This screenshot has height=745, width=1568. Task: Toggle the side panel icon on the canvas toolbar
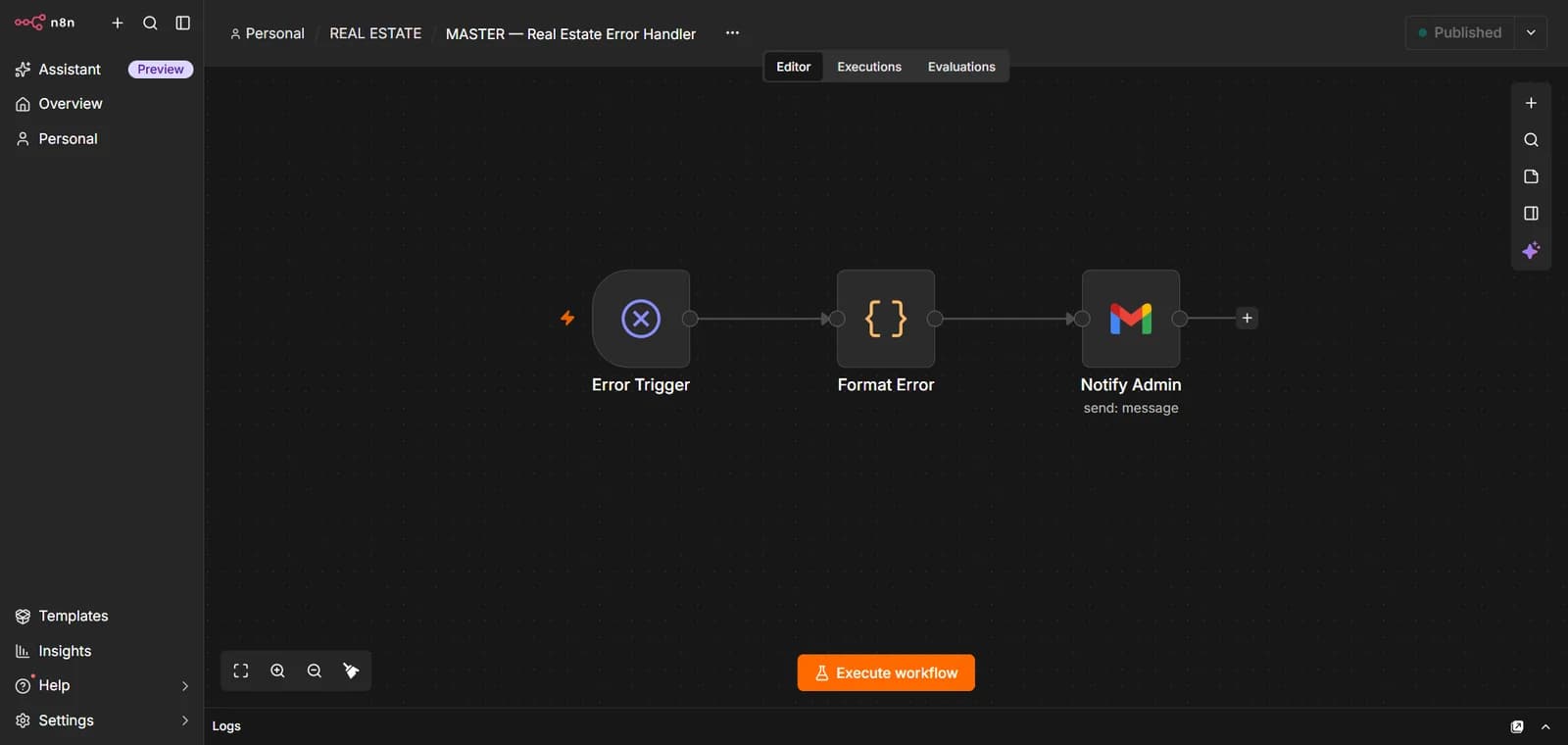[1531, 214]
